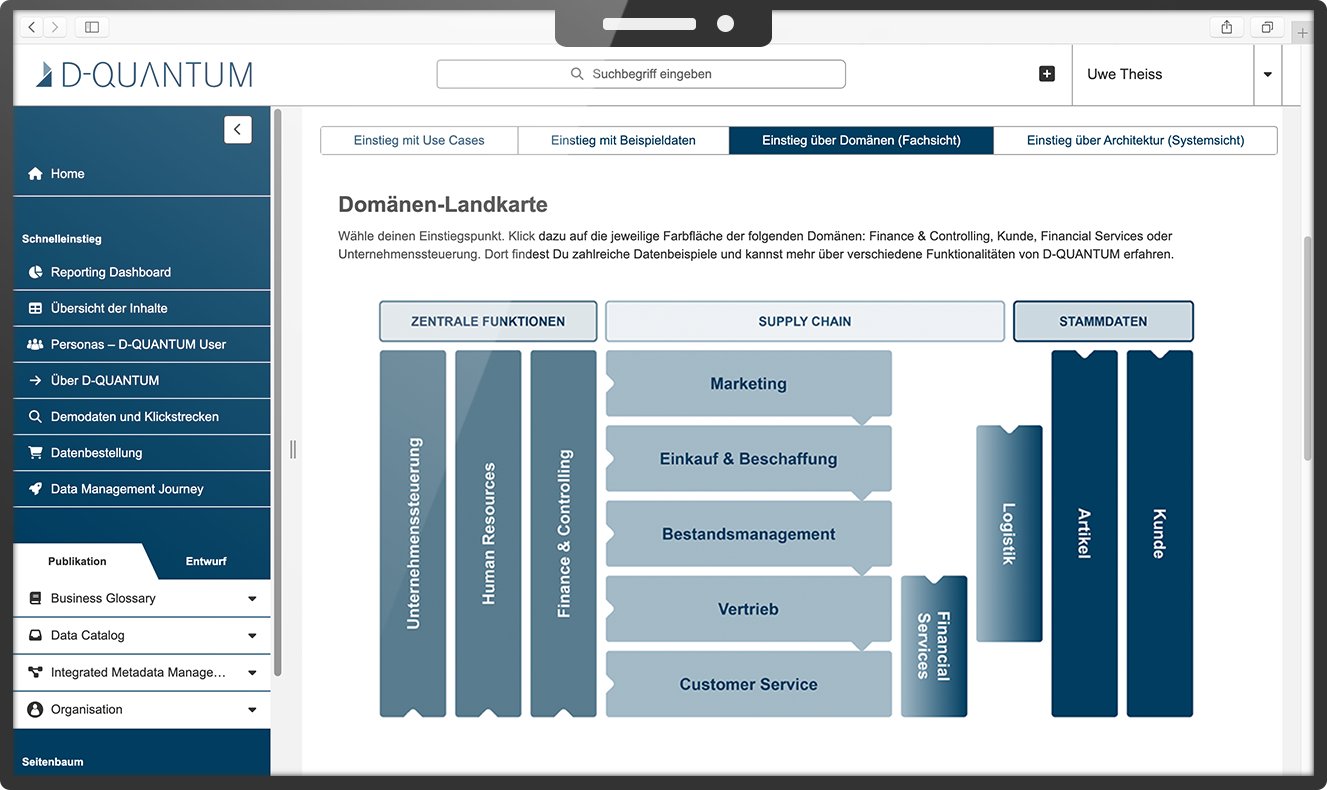Viewport: 1327px width, 790px height.
Task: Switch to the Entwurf view
Action: tap(206, 561)
